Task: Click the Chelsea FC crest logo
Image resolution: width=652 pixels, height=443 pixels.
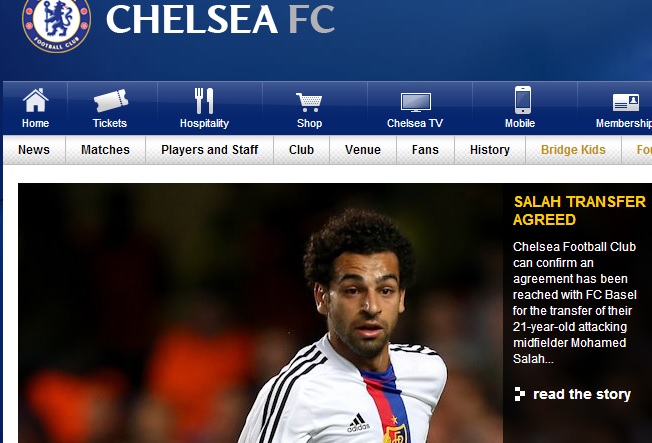Action: [x=57, y=24]
